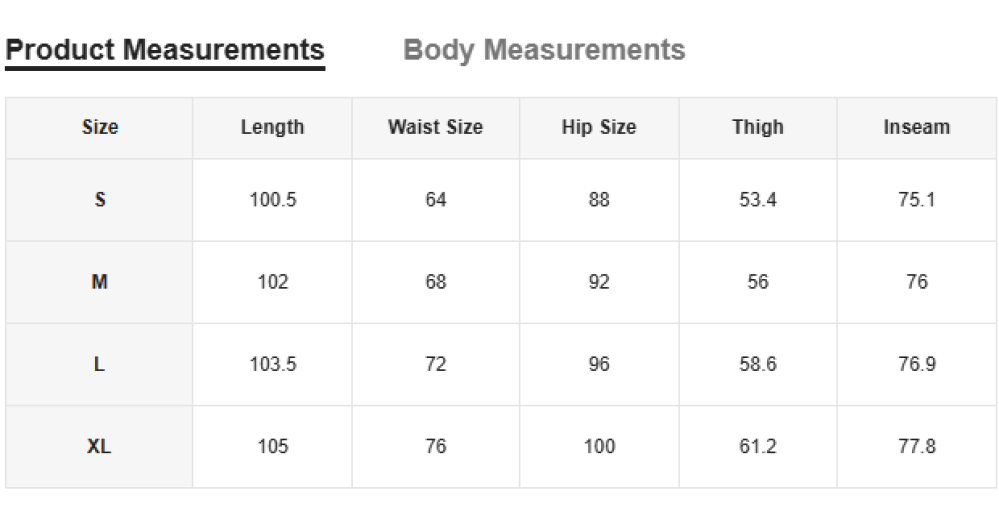Switch to the Product Measurements tab
The width and height of the screenshot is (999, 508).
click(165, 50)
